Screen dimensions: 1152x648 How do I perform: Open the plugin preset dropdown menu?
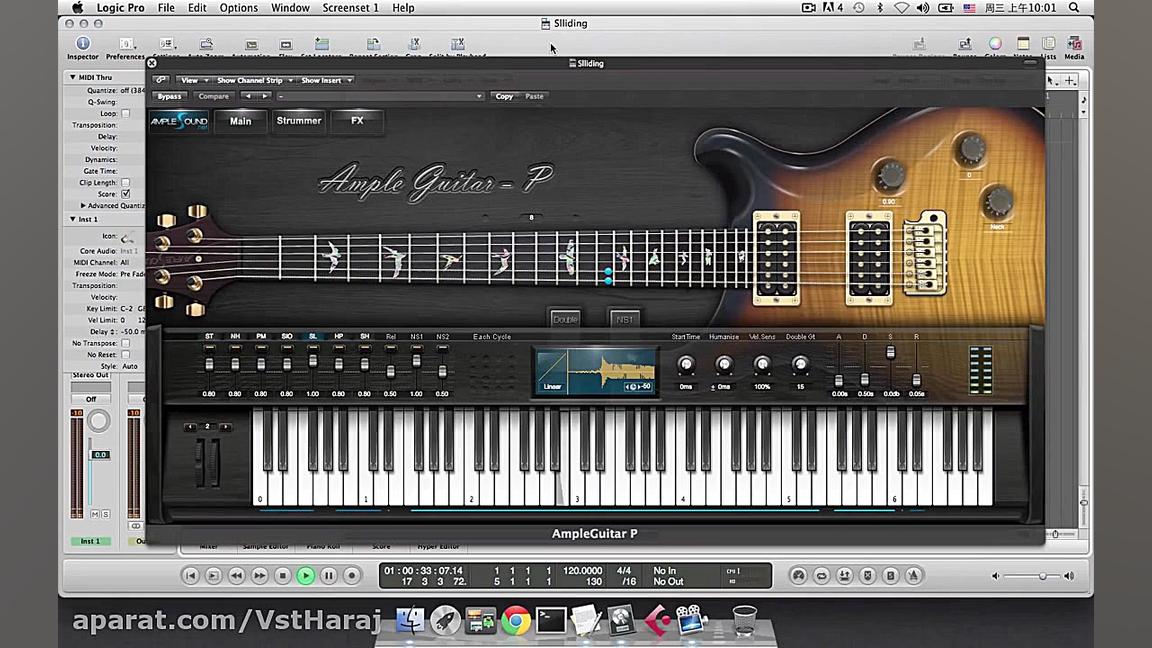coord(380,96)
